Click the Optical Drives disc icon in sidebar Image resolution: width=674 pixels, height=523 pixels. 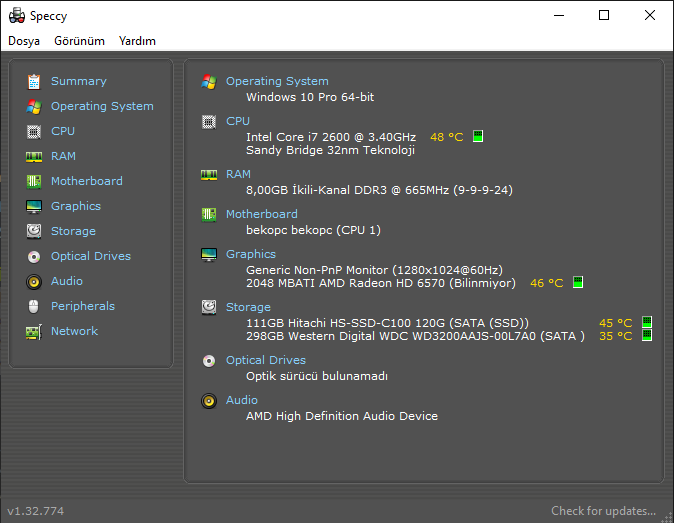pos(34,256)
